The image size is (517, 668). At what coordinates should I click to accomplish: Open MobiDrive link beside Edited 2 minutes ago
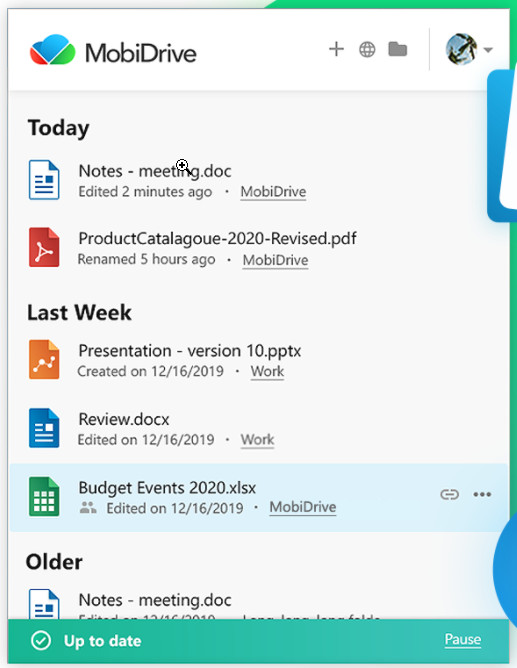coord(273,192)
